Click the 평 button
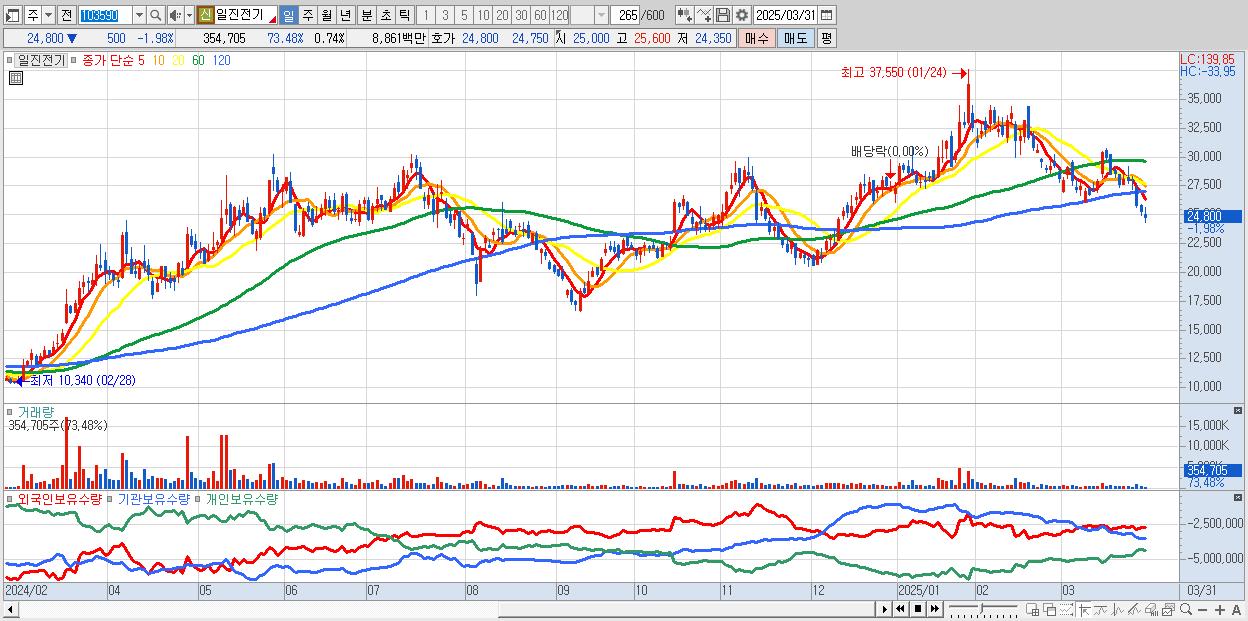The height and width of the screenshot is (621, 1248). click(826, 38)
